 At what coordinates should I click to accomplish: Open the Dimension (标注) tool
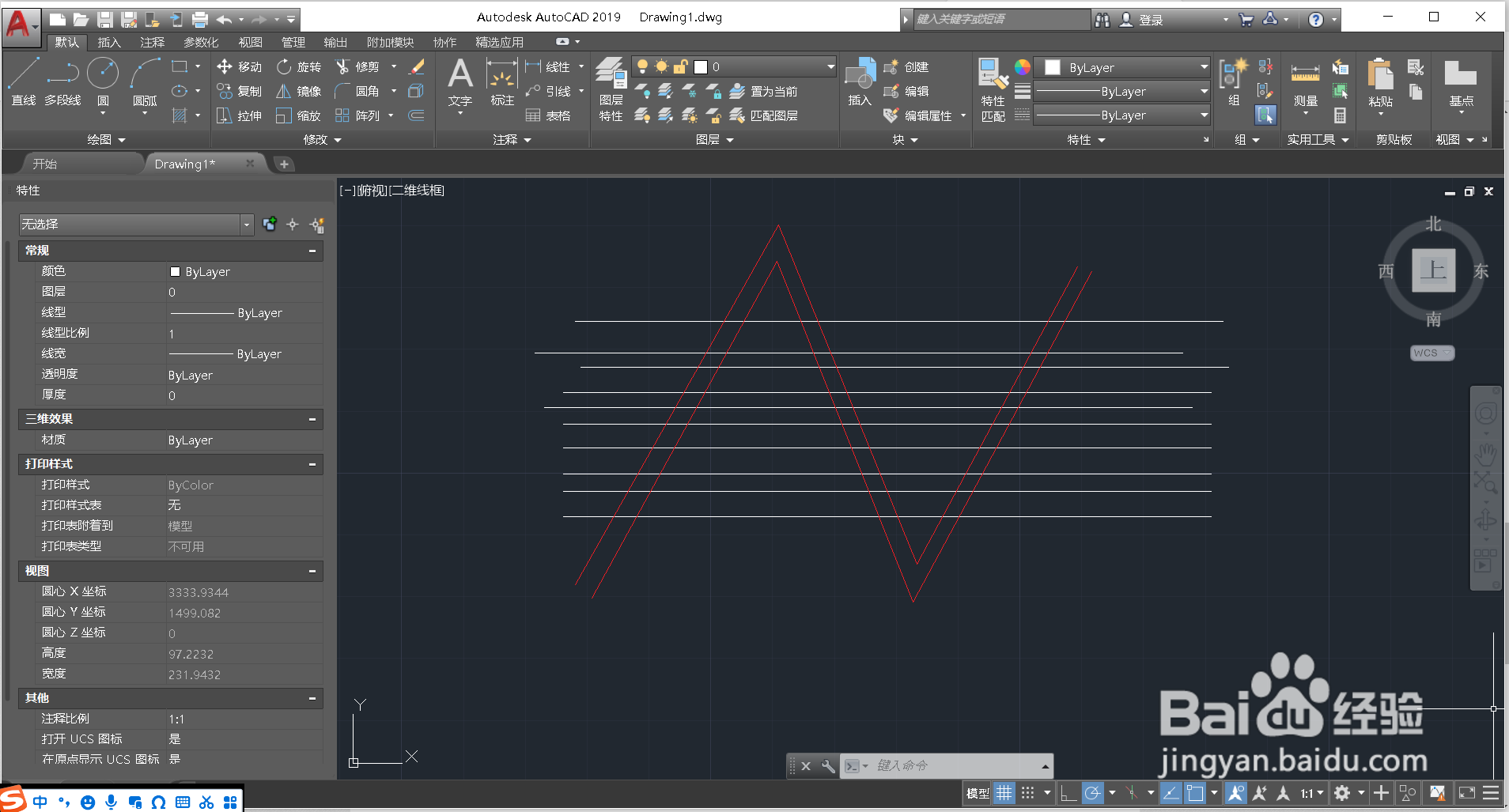(502, 82)
